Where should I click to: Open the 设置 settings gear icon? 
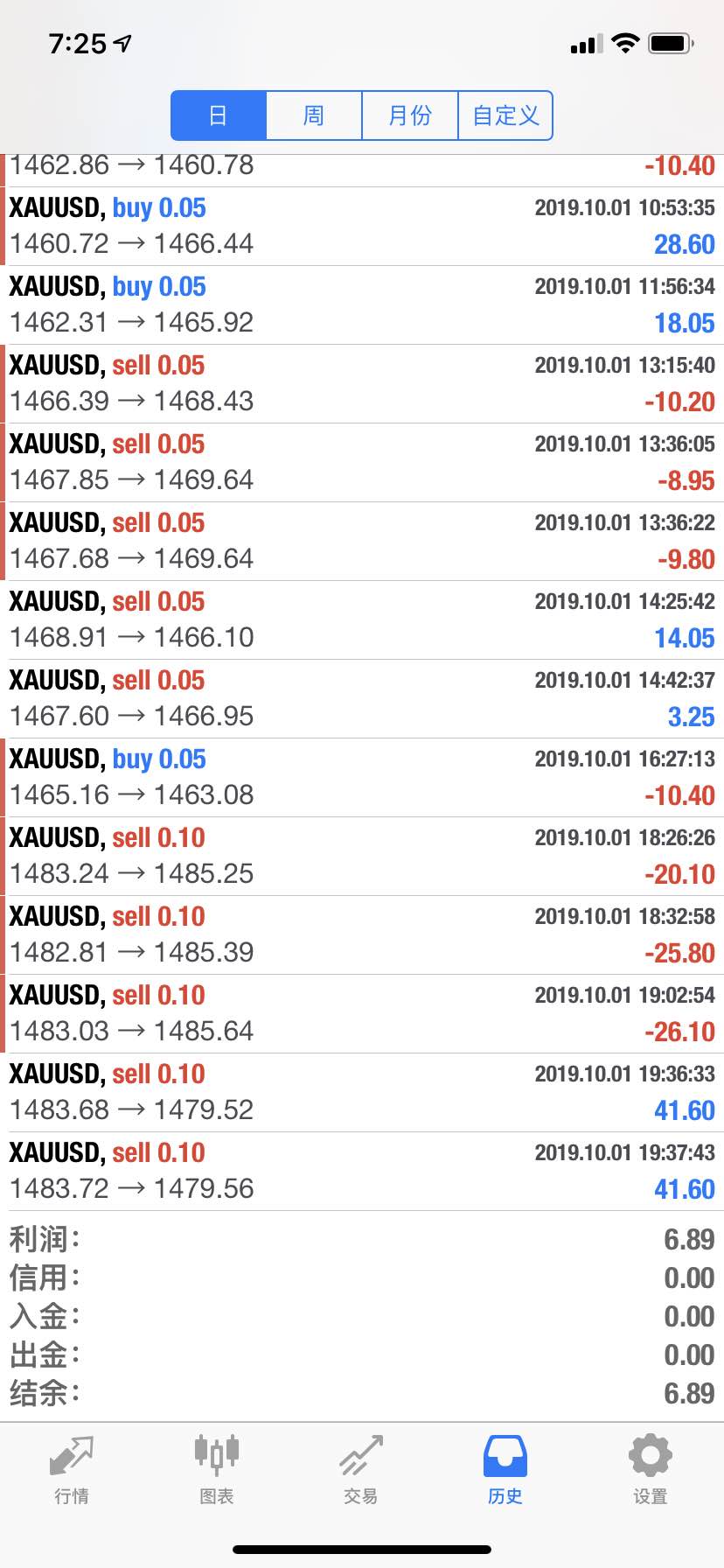(x=650, y=1456)
